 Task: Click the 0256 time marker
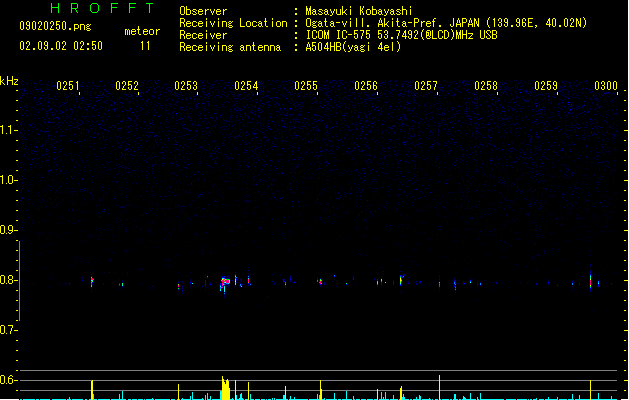tap(366, 86)
